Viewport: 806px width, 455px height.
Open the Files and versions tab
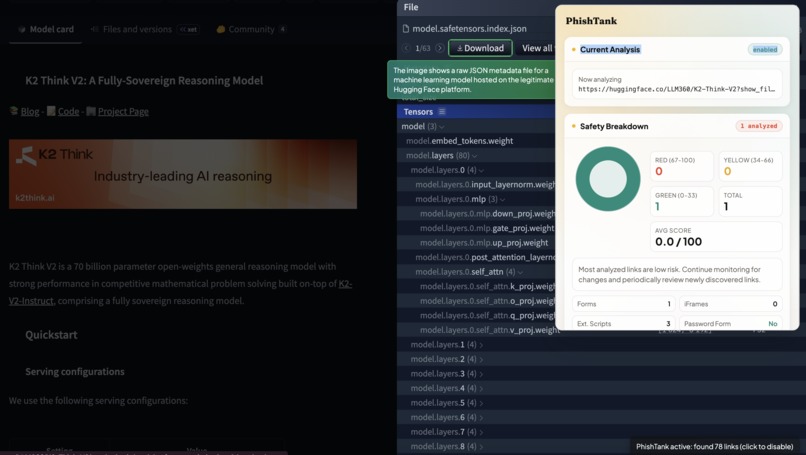coord(132,29)
